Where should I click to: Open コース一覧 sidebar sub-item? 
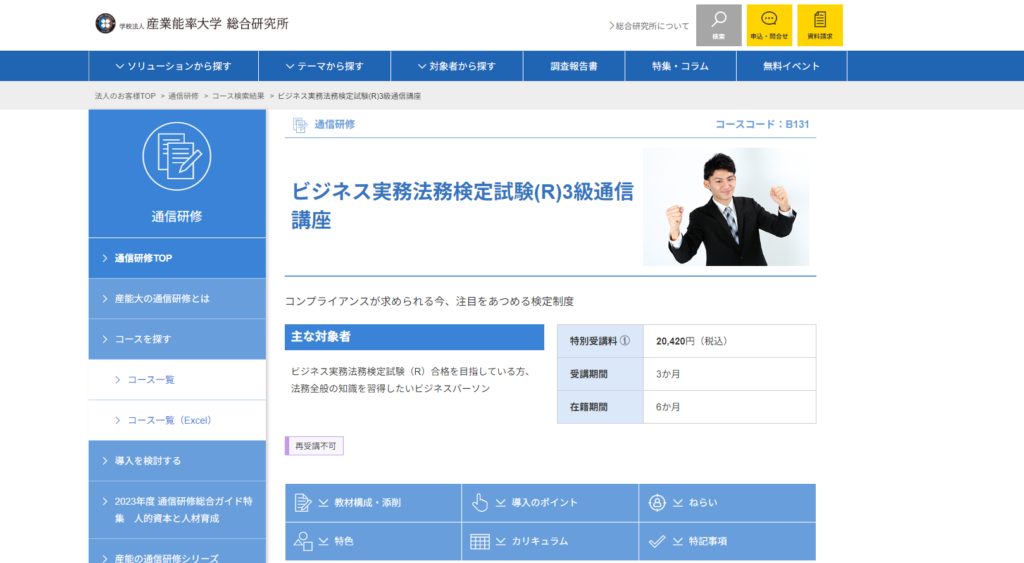pyautogui.click(x=177, y=379)
